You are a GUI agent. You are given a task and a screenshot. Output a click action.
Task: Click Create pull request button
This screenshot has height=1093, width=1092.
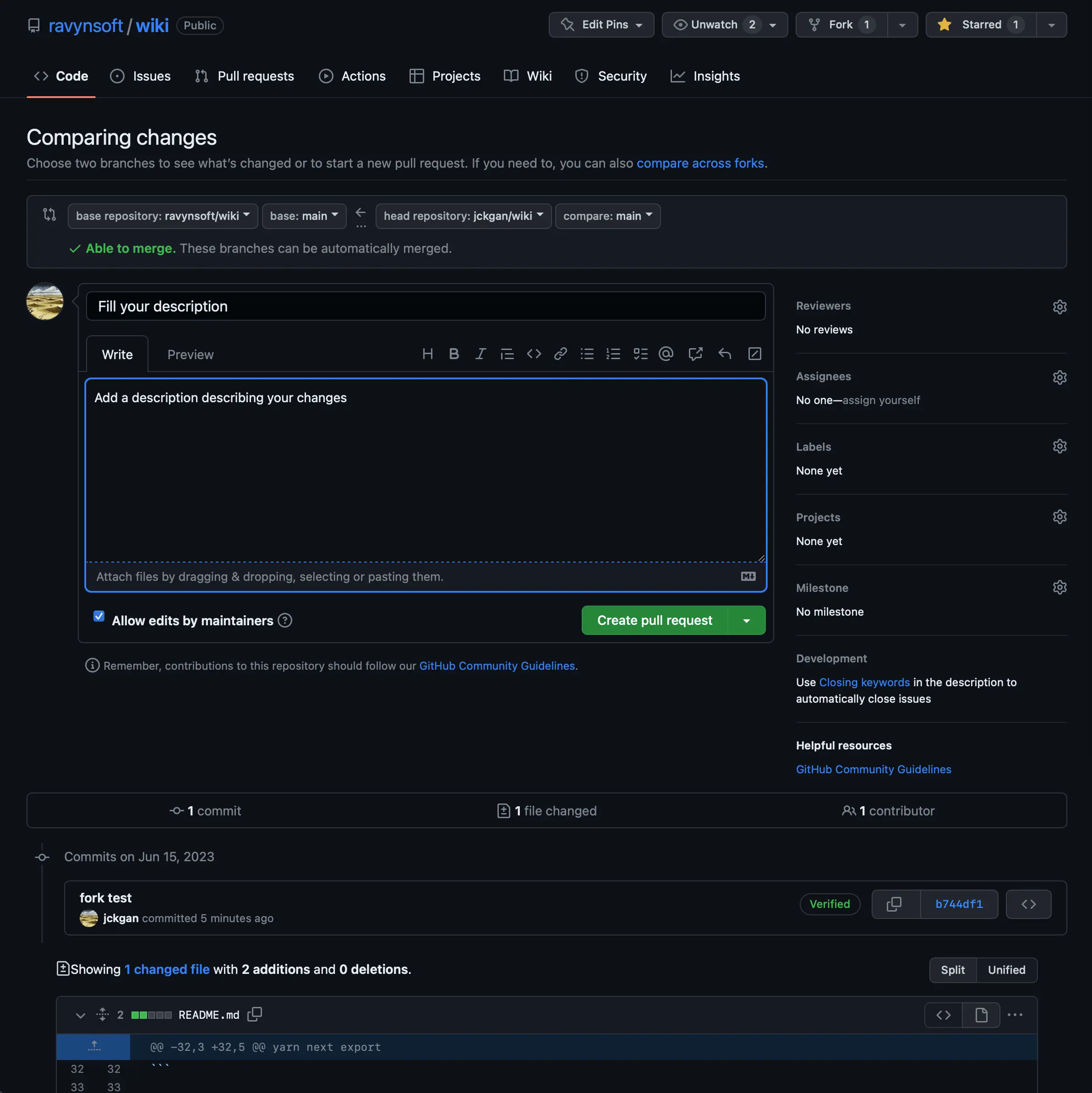pos(655,620)
